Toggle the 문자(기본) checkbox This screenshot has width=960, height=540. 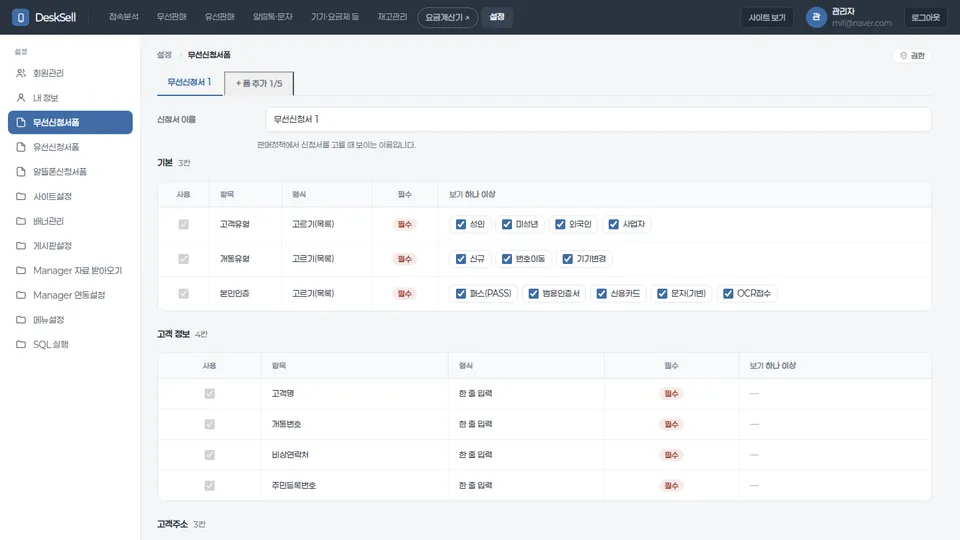(662, 294)
